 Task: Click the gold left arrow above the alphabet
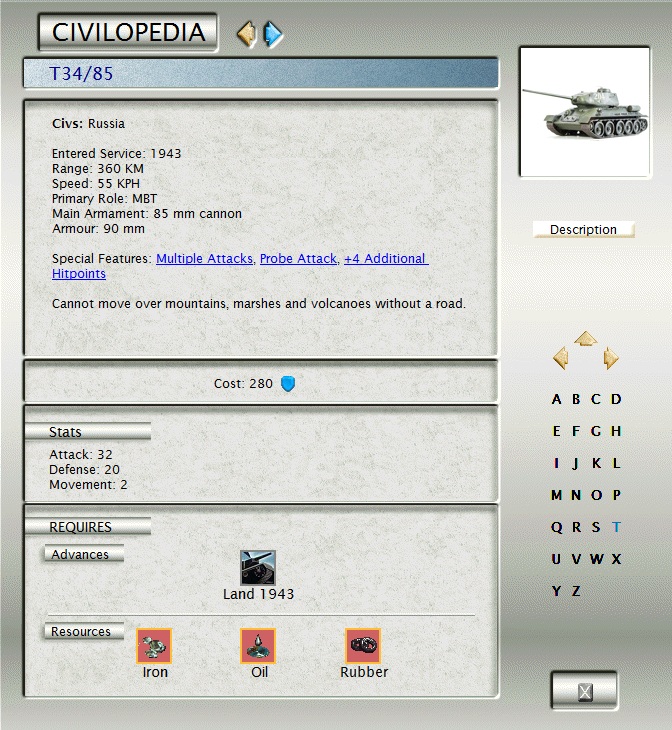561,358
